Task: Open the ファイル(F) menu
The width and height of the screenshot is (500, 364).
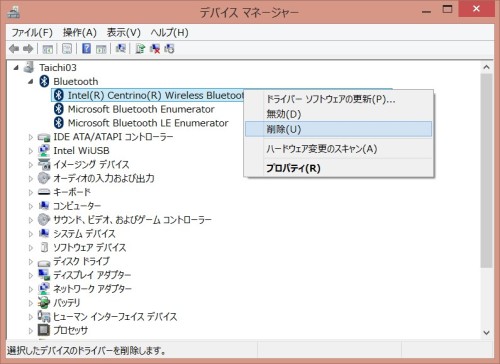Action: tap(32, 33)
